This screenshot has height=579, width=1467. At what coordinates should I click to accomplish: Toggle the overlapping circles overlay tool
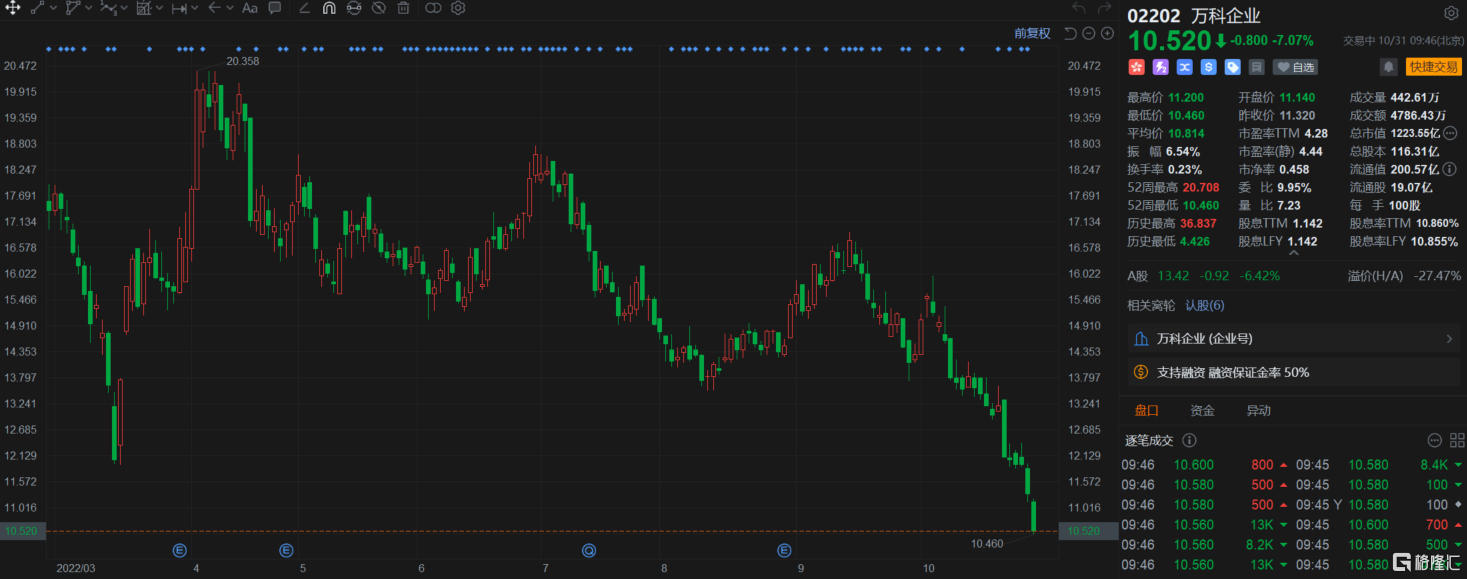[433, 8]
